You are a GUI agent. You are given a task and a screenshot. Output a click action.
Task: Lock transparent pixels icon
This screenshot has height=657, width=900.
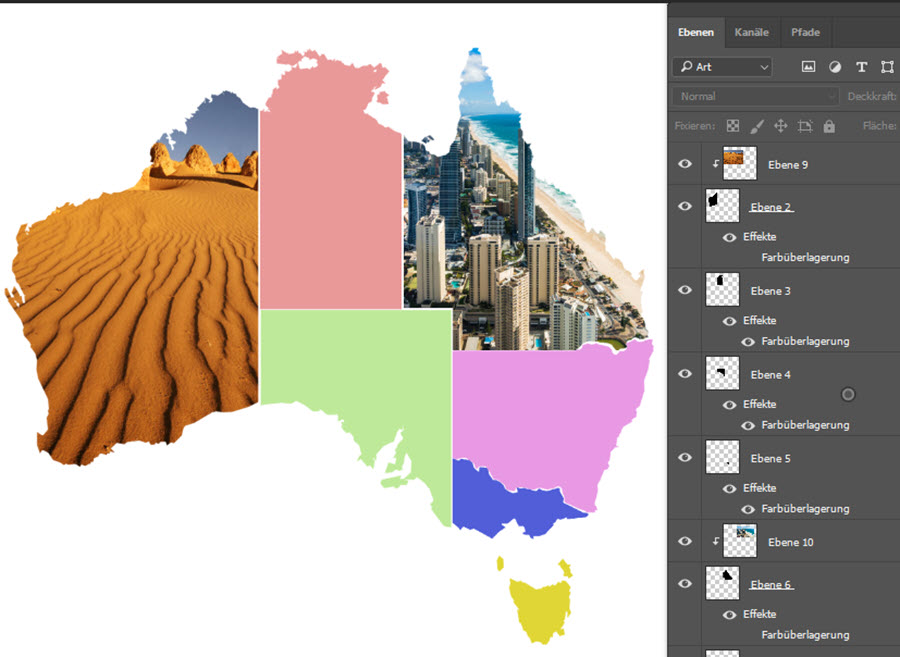tap(733, 126)
